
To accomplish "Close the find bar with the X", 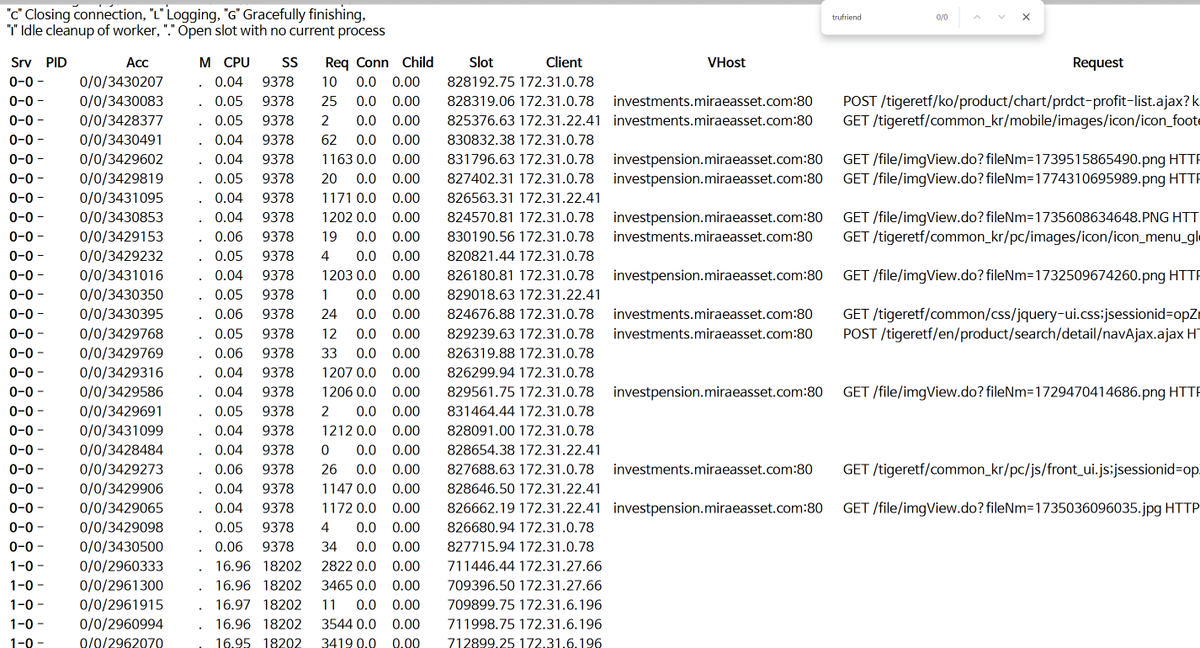I will pos(1027,17).
